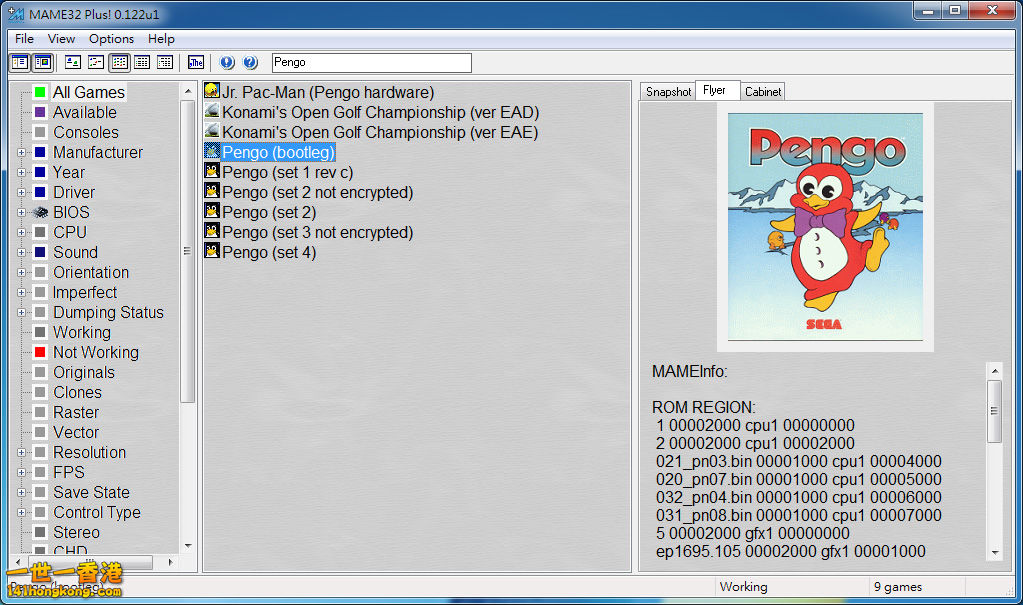Click the About toolbar icon
The height and width of the screenshot is (605, 1023).
(227, 63)
